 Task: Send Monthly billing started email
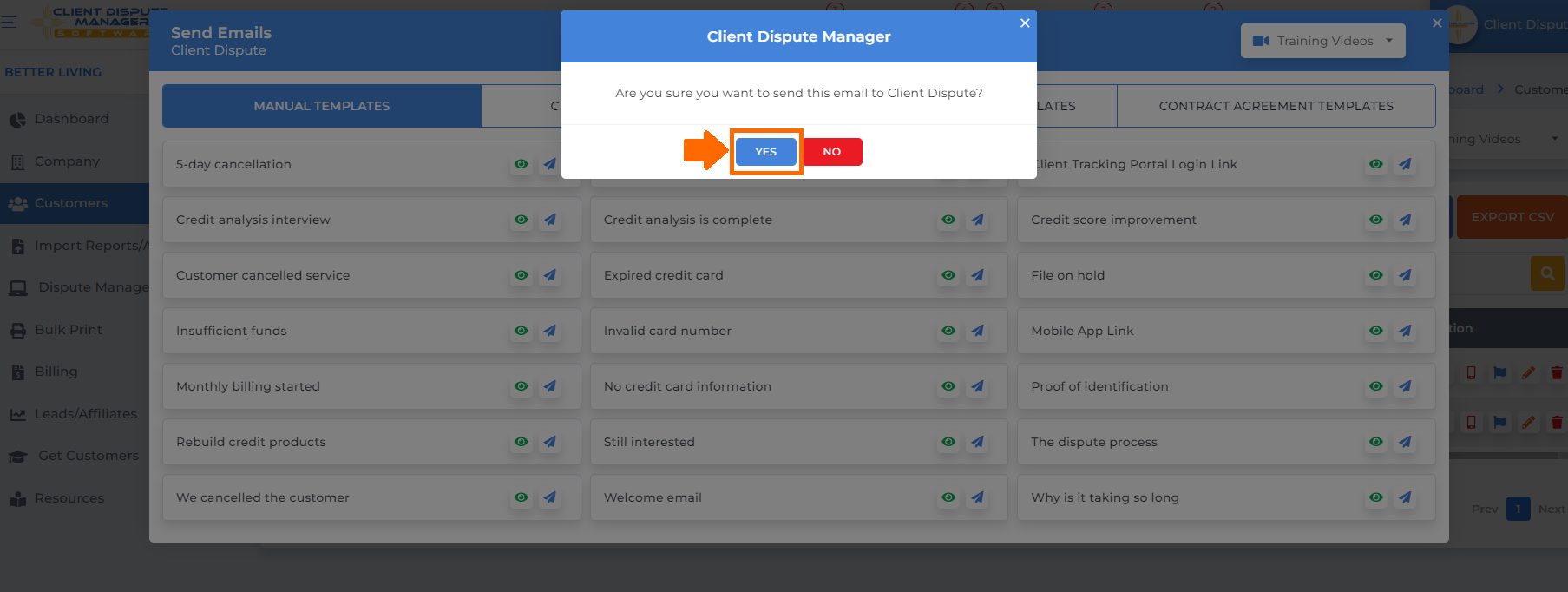pos(550,386)
